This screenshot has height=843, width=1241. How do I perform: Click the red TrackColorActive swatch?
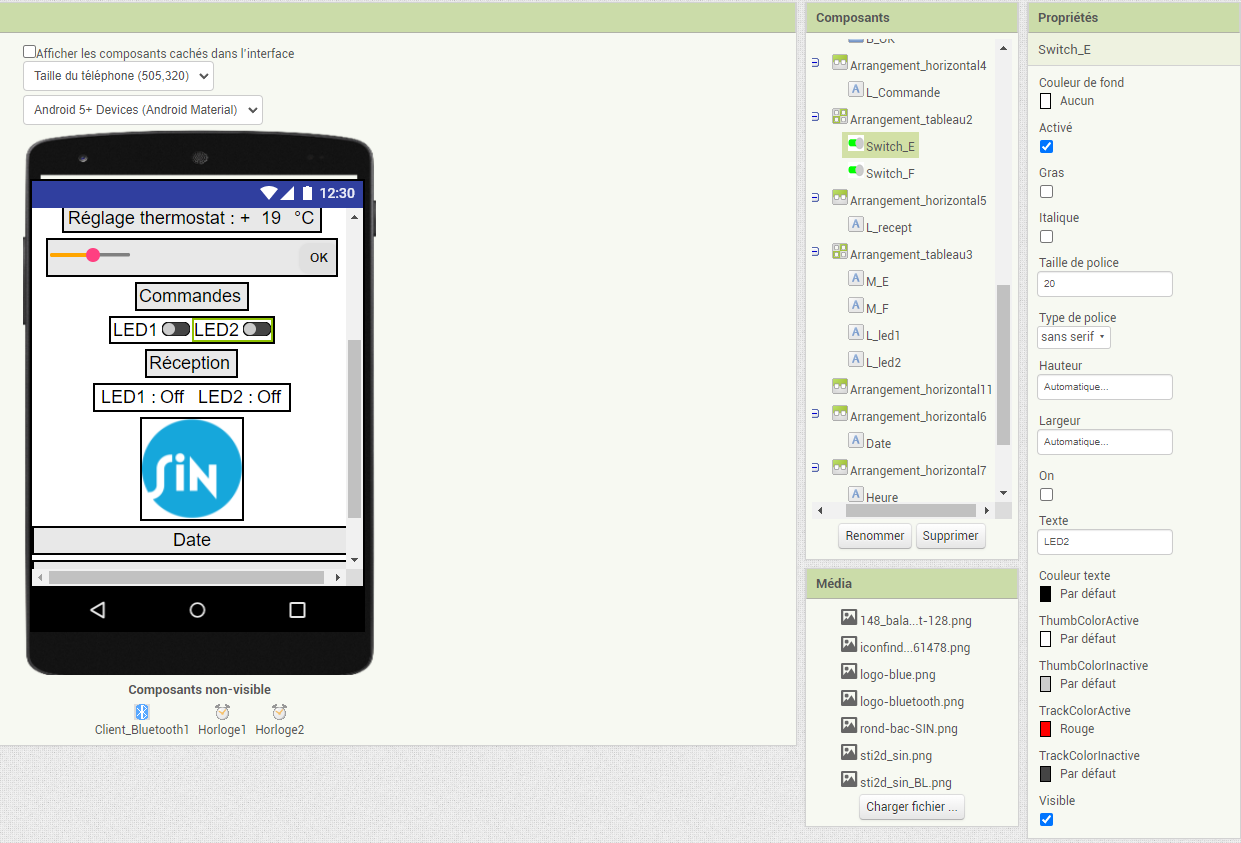1046,729
